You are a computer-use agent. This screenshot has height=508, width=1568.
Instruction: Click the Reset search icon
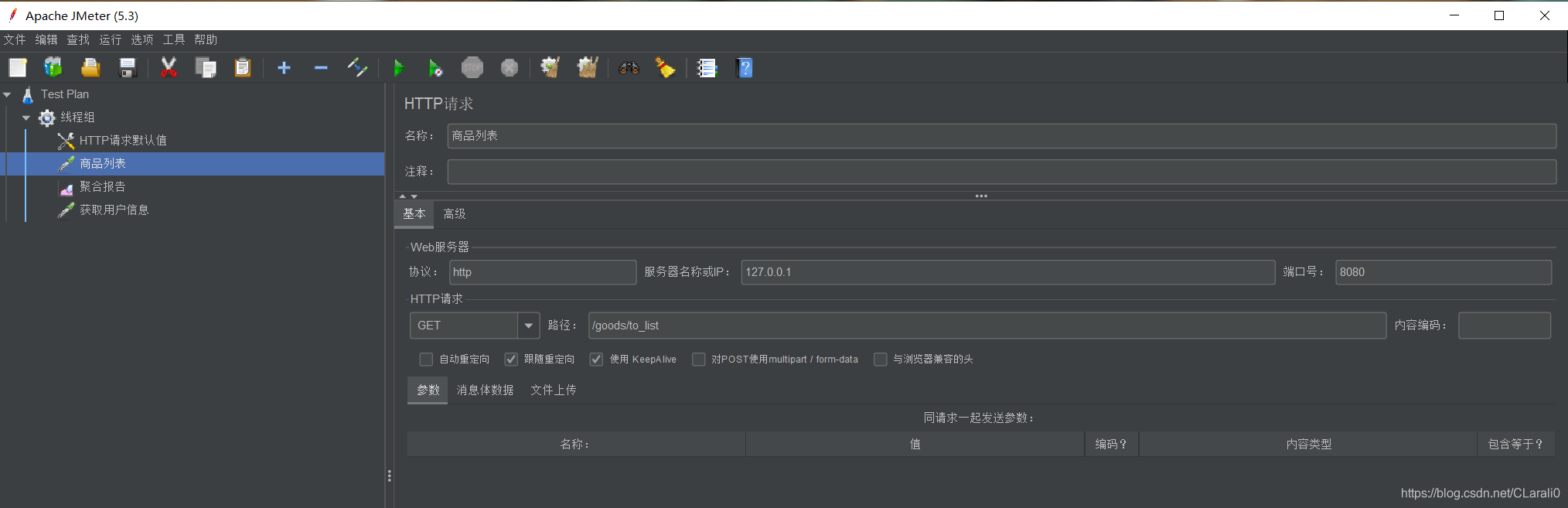[x=666, y=68]
